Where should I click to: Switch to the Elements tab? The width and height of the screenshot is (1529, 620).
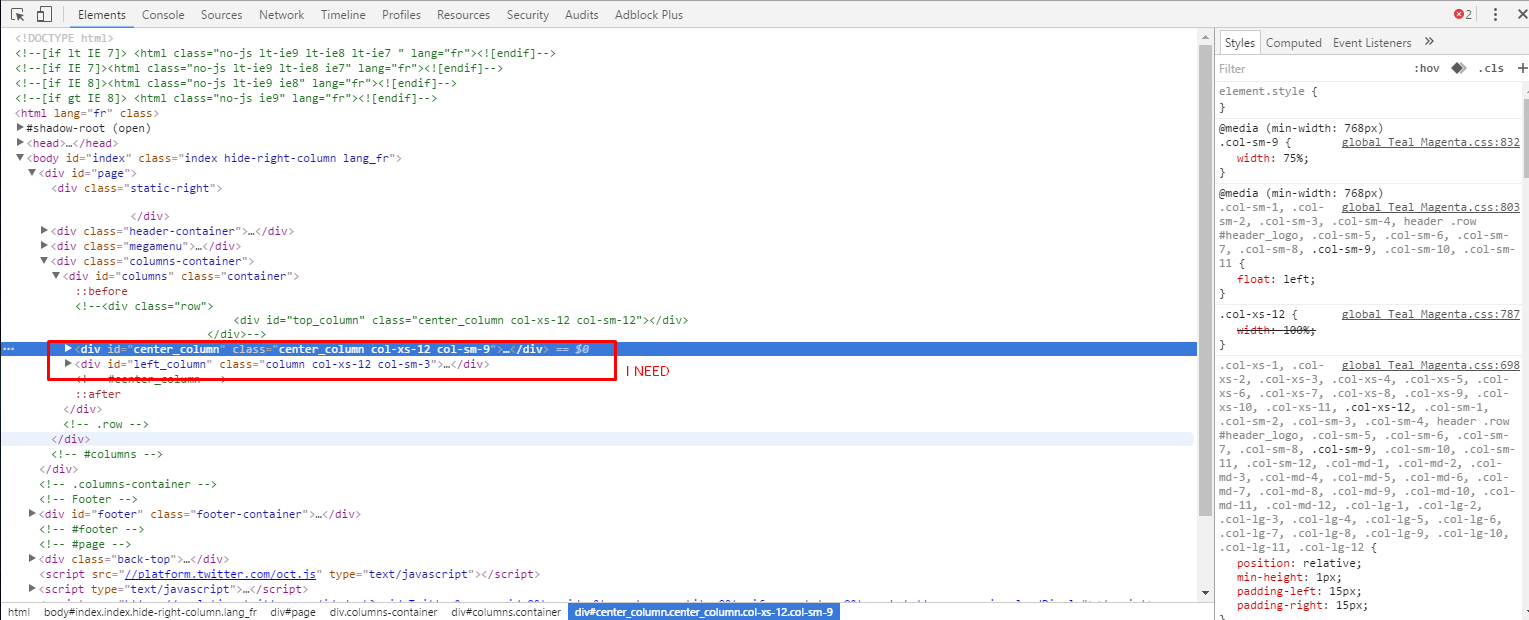(102, 15)
